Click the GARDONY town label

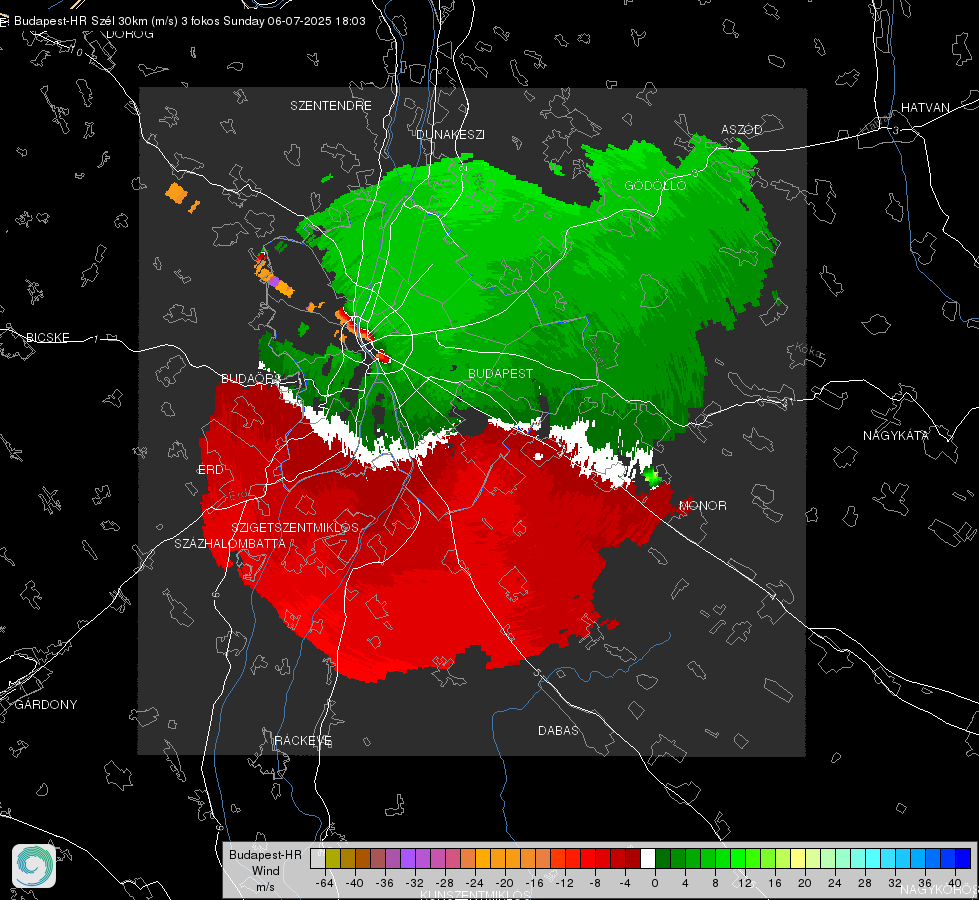click(46, 705)
